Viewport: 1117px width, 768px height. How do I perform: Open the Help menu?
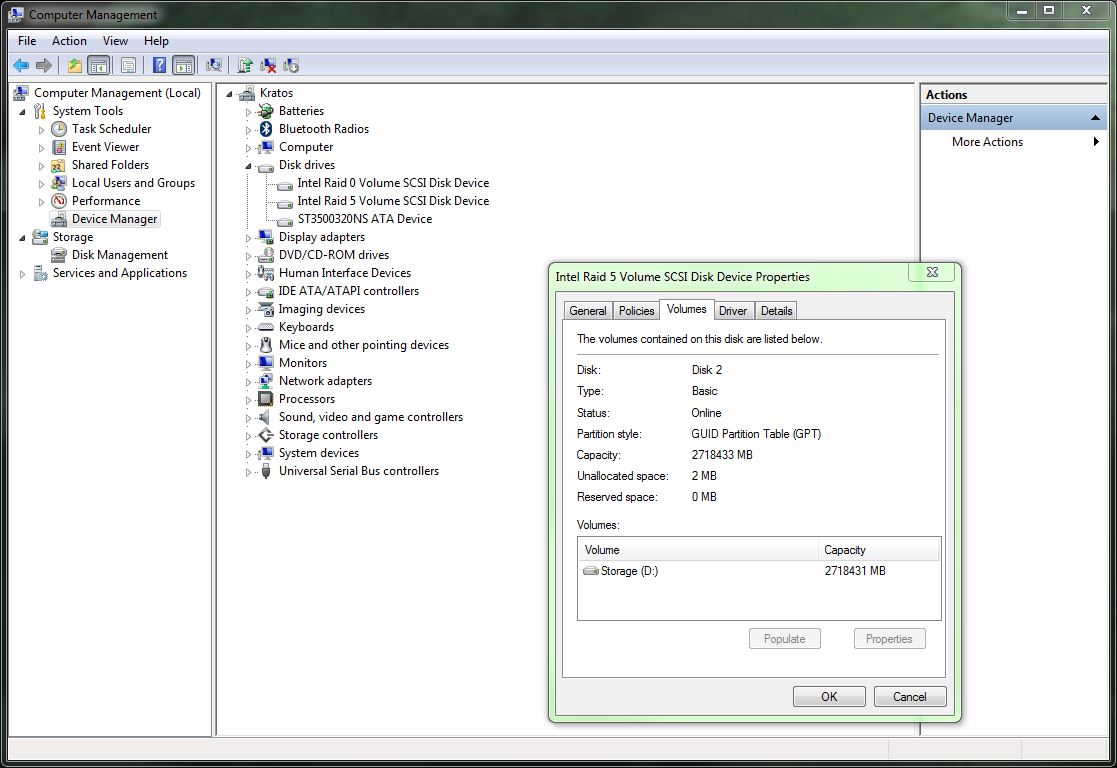pyautogui.click(x=156, y=41)
